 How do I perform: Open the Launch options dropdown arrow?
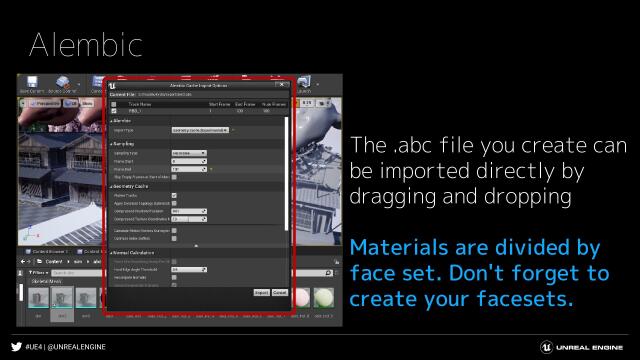[x=318, y=84]
